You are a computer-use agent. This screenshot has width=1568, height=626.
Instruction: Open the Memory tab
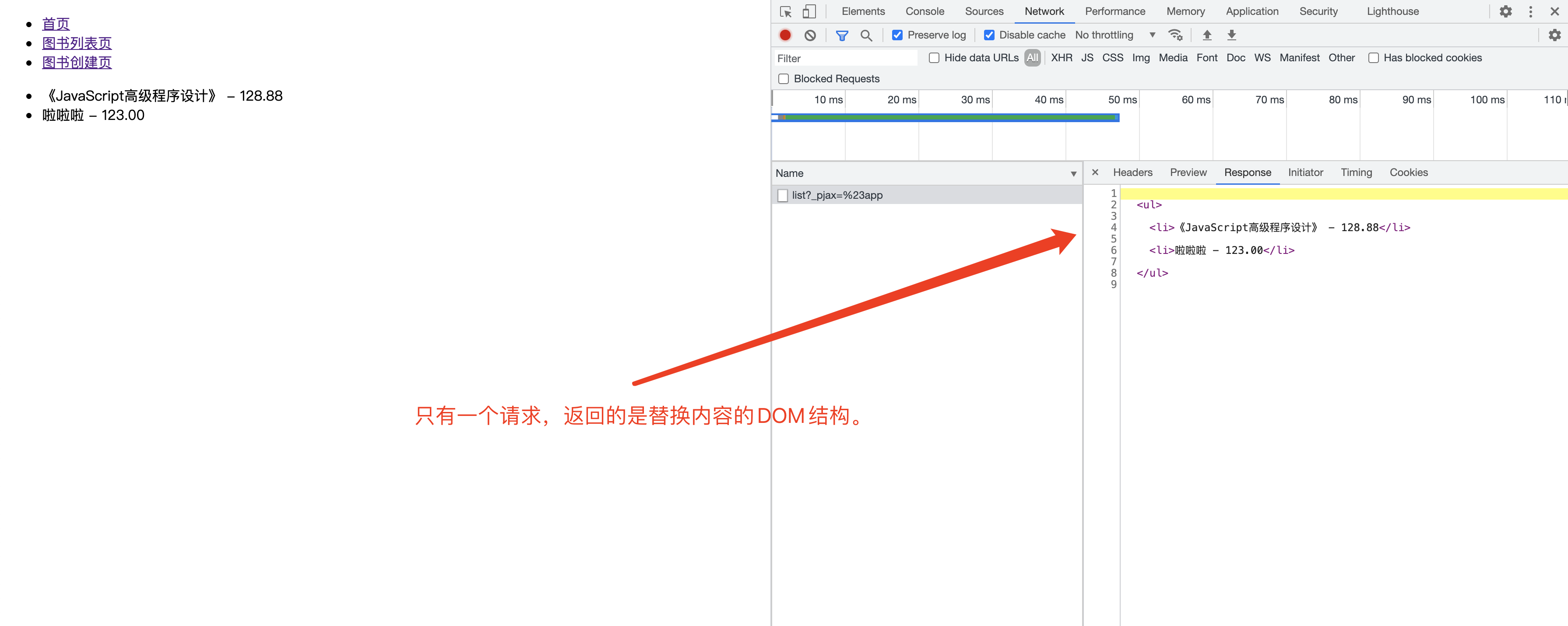[x=1185, y=11]
